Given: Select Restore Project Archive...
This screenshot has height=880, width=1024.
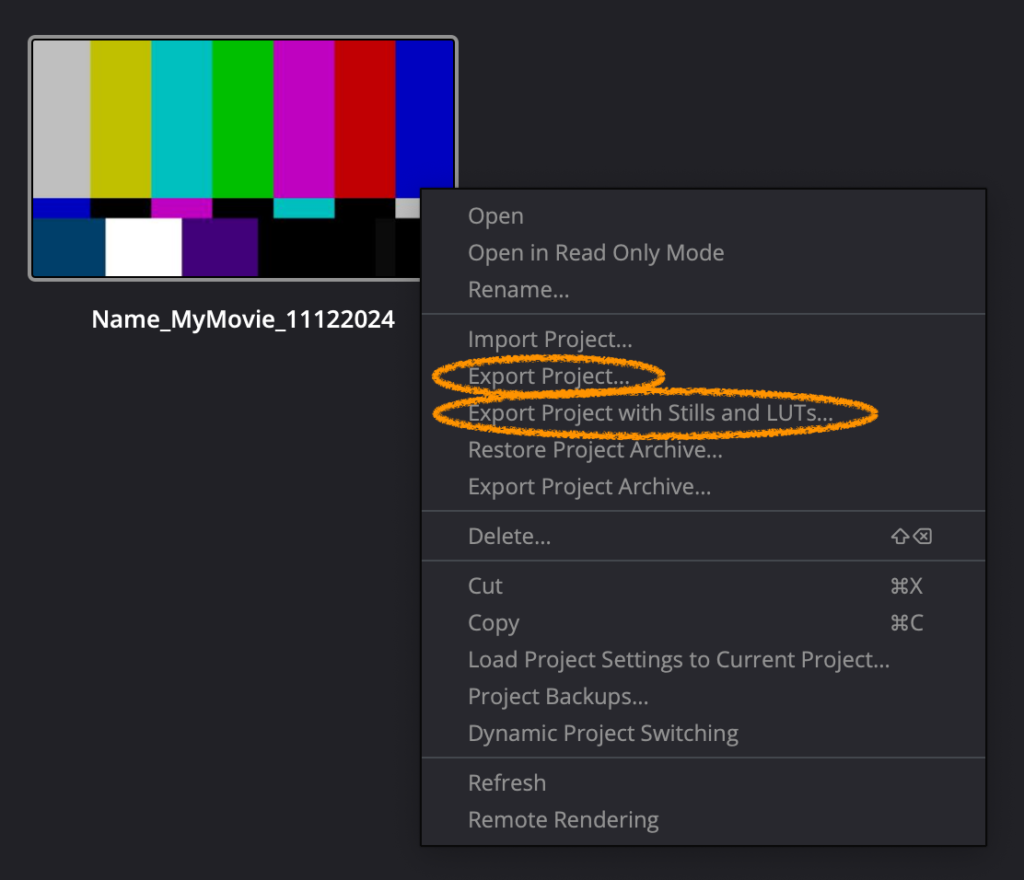Looking at the screenshot, I should point(594,450).
